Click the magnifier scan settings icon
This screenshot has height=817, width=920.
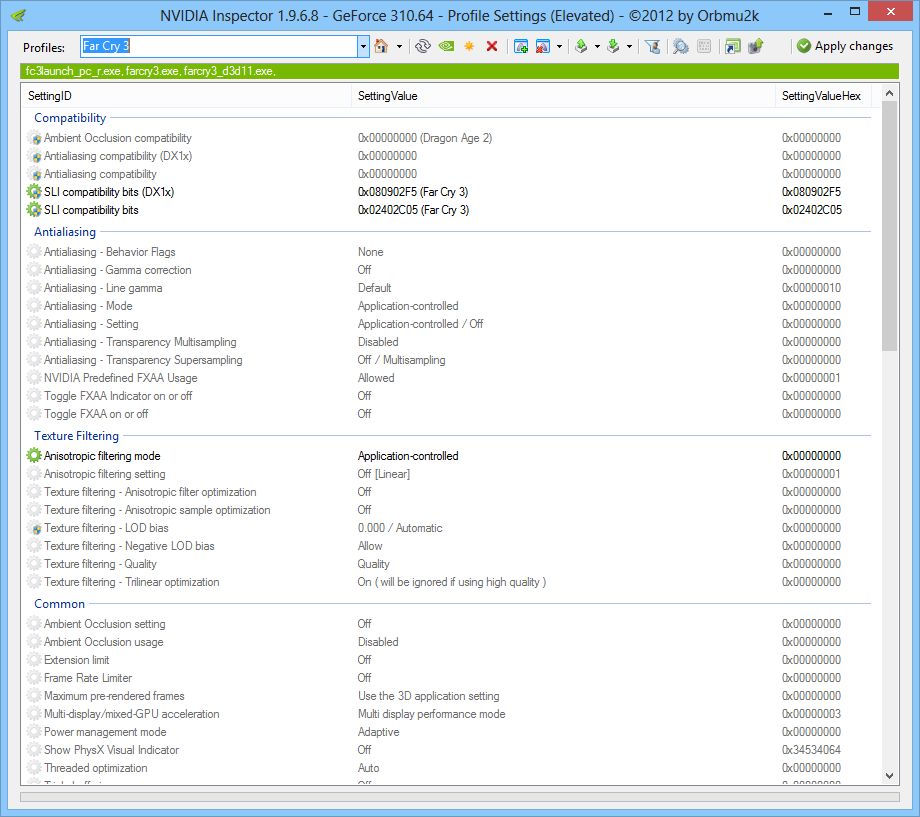681,46
